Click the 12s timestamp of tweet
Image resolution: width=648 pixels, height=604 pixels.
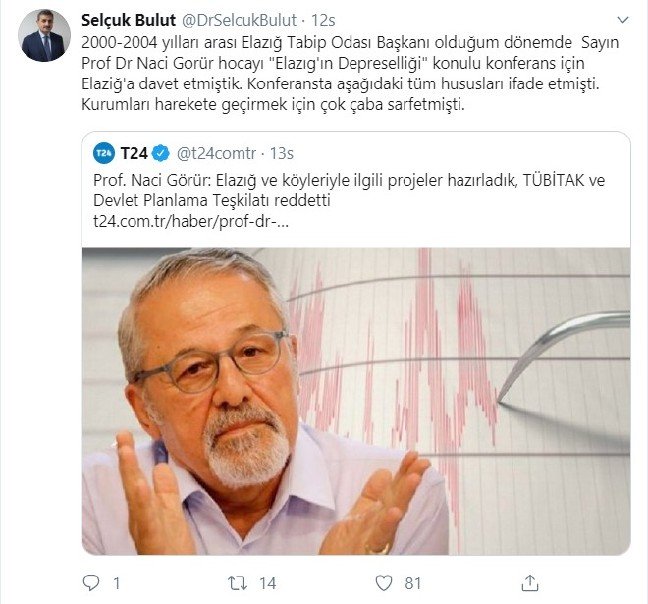pos(323,20)
